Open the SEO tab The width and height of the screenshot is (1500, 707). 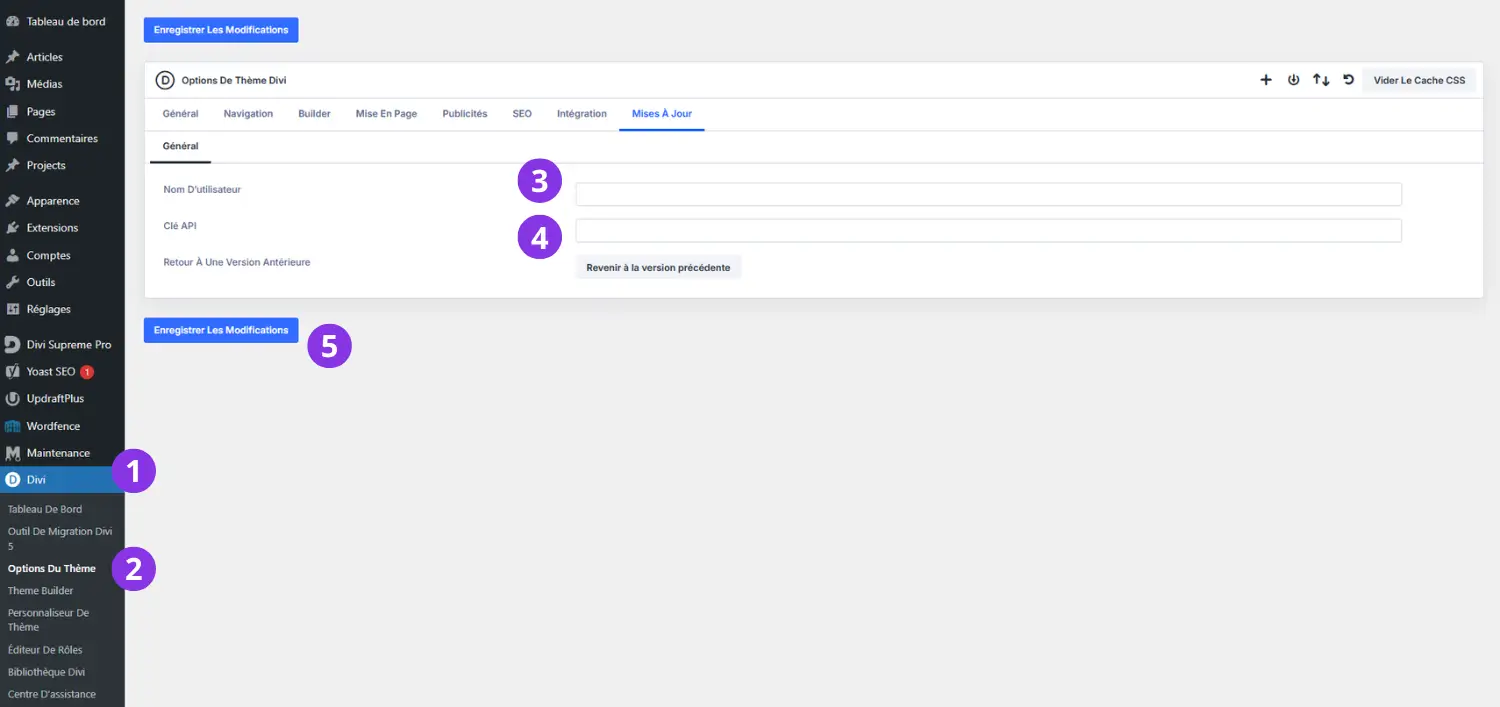[522, 114]
